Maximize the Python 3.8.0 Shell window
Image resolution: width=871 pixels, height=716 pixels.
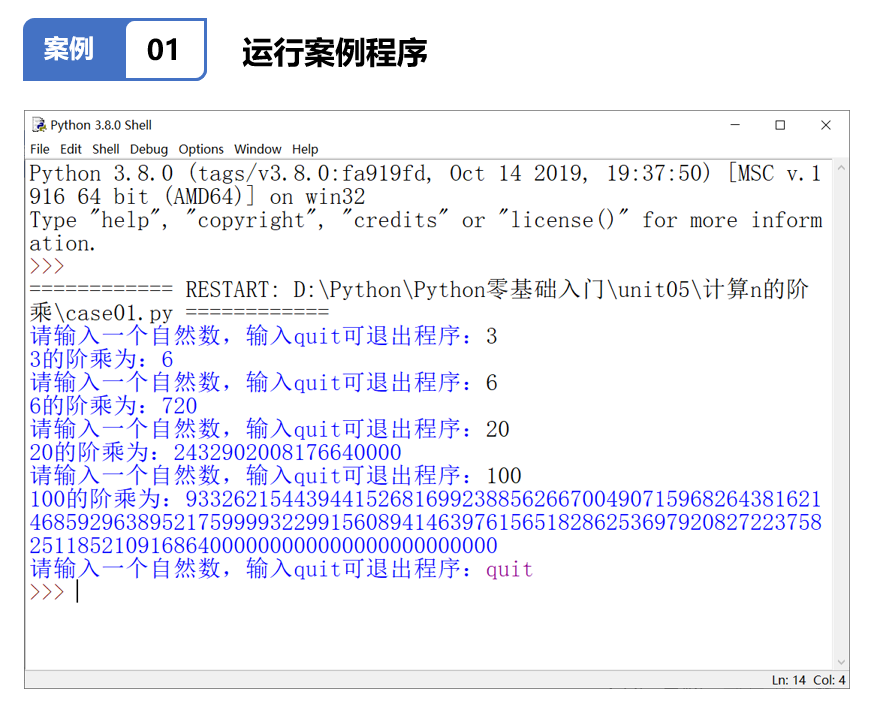(x=780, y=125)
